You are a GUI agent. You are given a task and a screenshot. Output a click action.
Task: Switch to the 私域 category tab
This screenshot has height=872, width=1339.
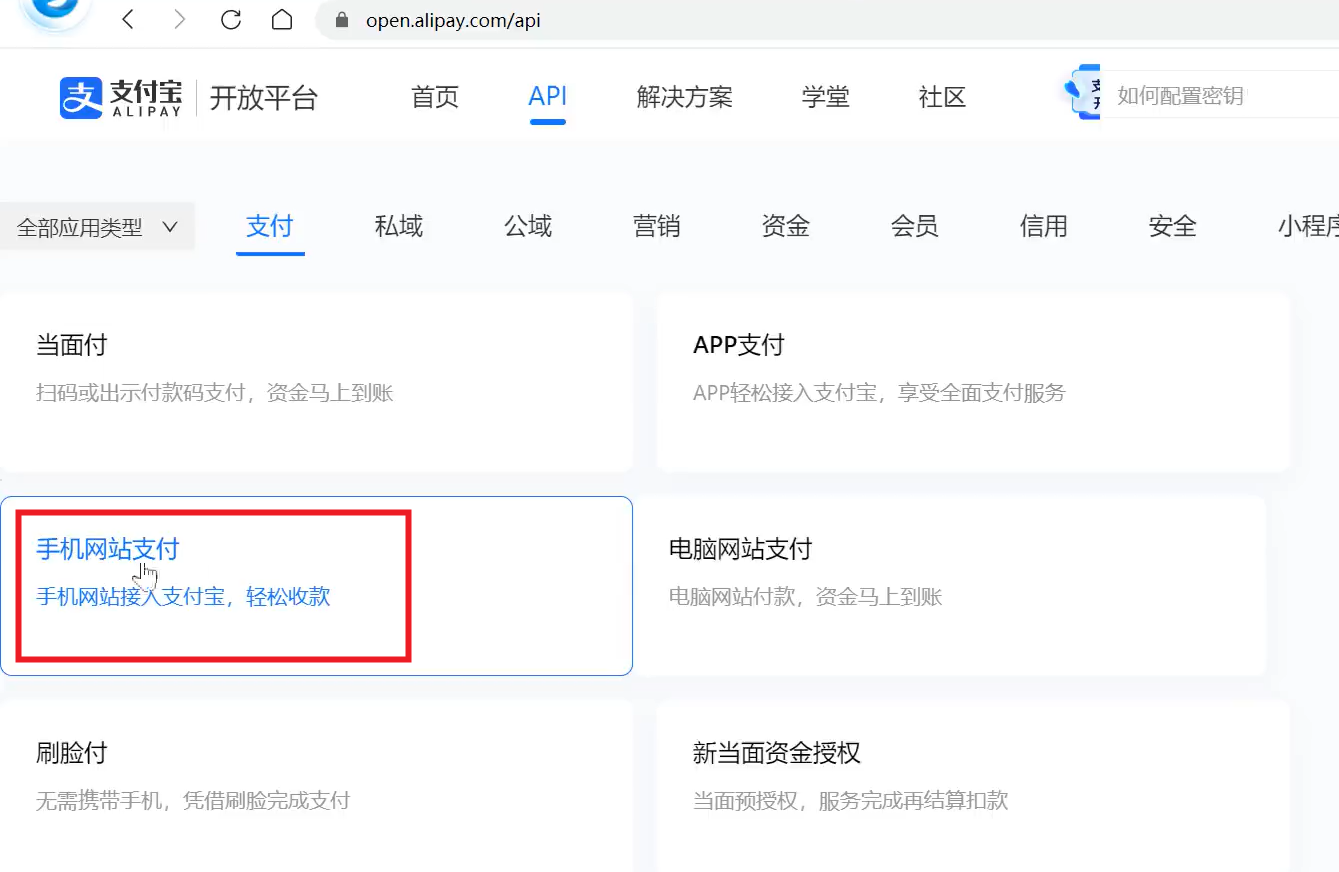tap(399, 226)
